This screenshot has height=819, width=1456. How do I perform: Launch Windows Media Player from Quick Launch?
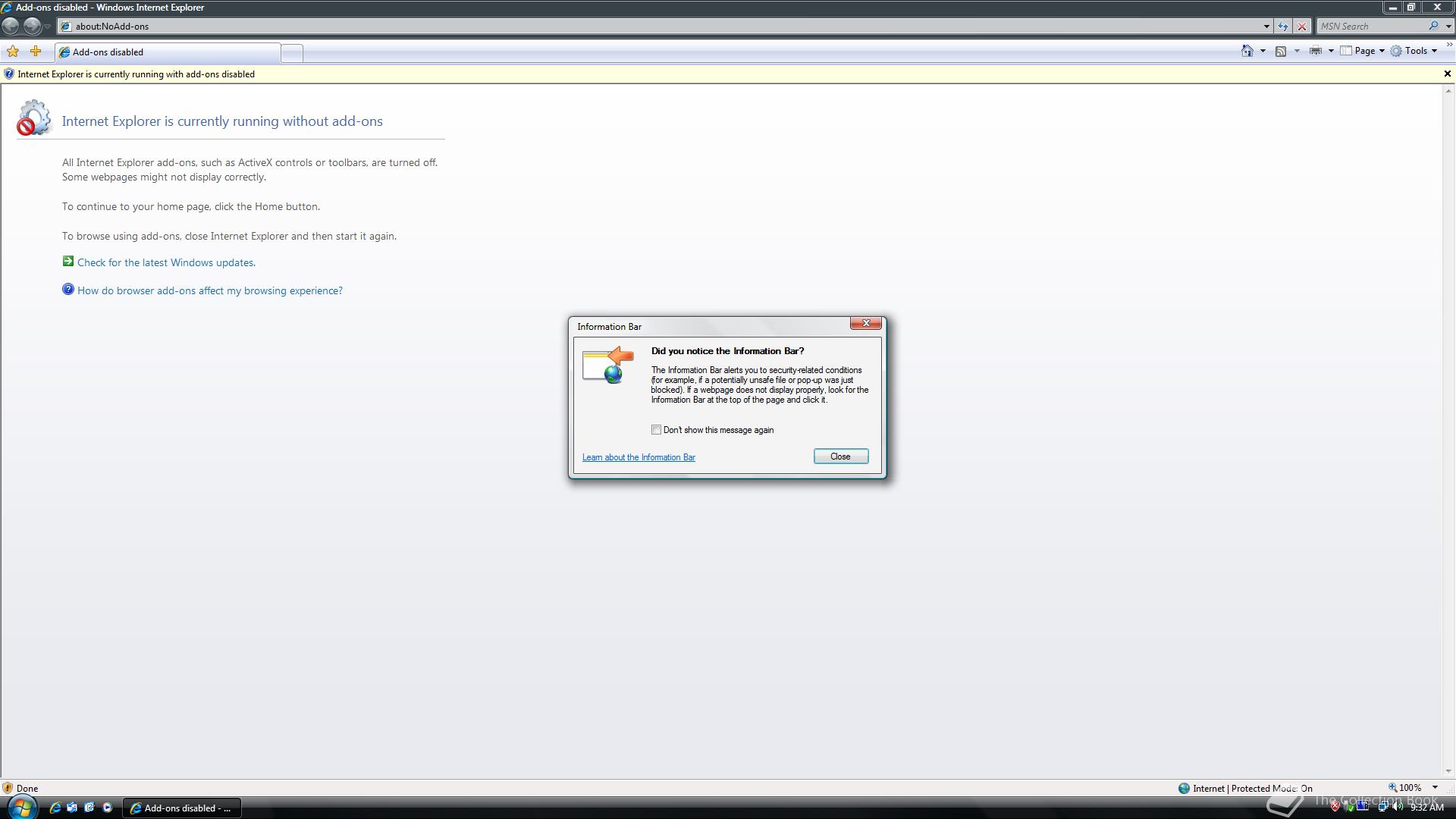coord(107,808)
